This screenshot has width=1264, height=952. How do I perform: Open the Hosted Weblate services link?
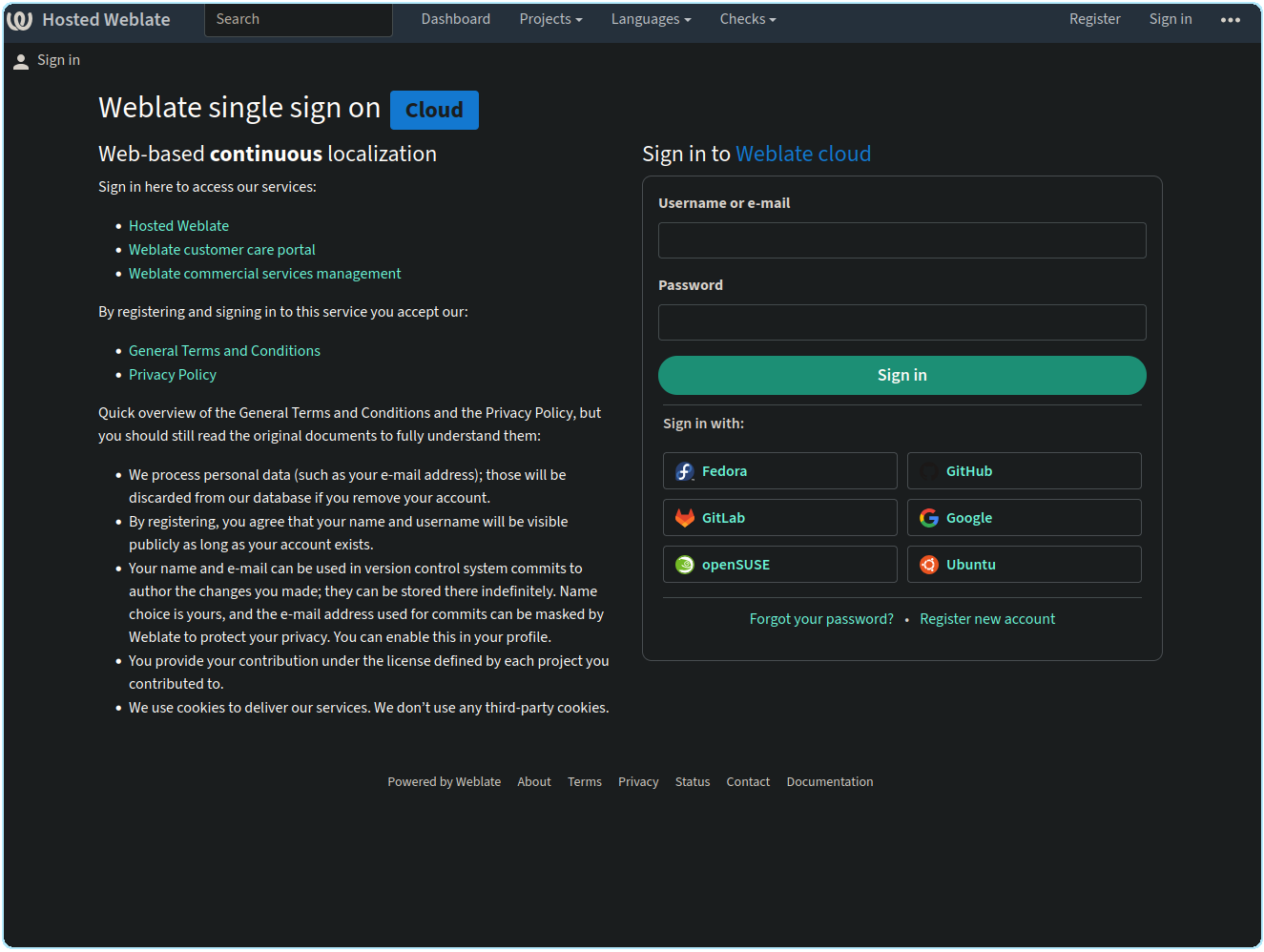[179, 226]
